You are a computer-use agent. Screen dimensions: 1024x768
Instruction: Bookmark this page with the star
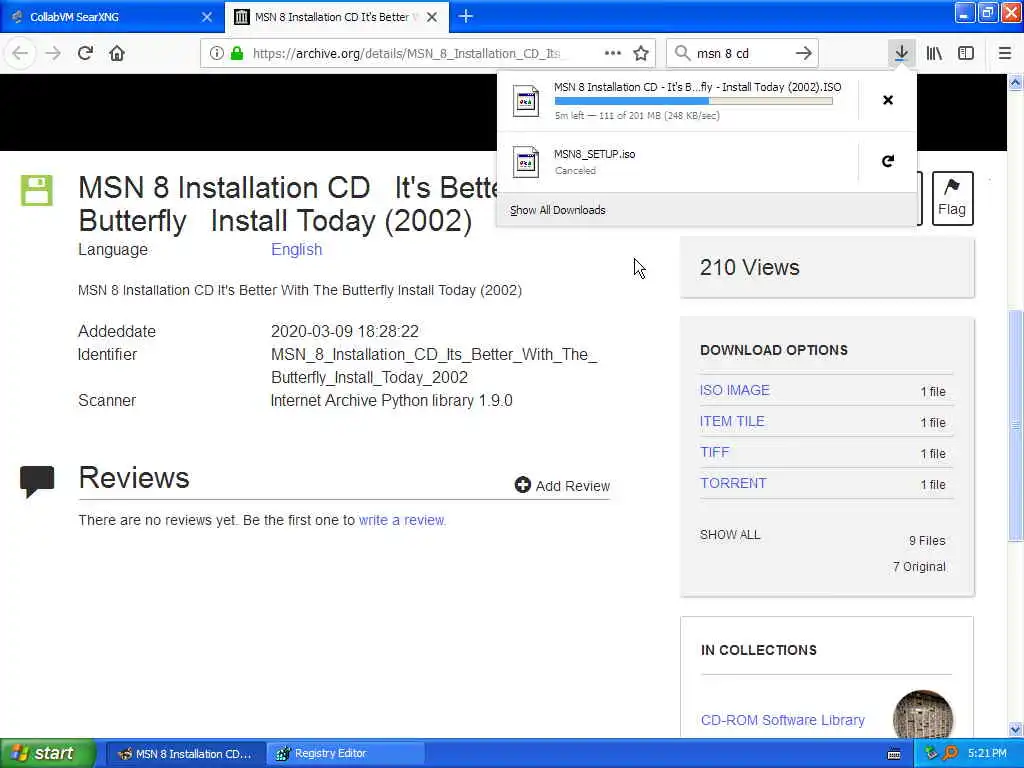coord(641,53)
